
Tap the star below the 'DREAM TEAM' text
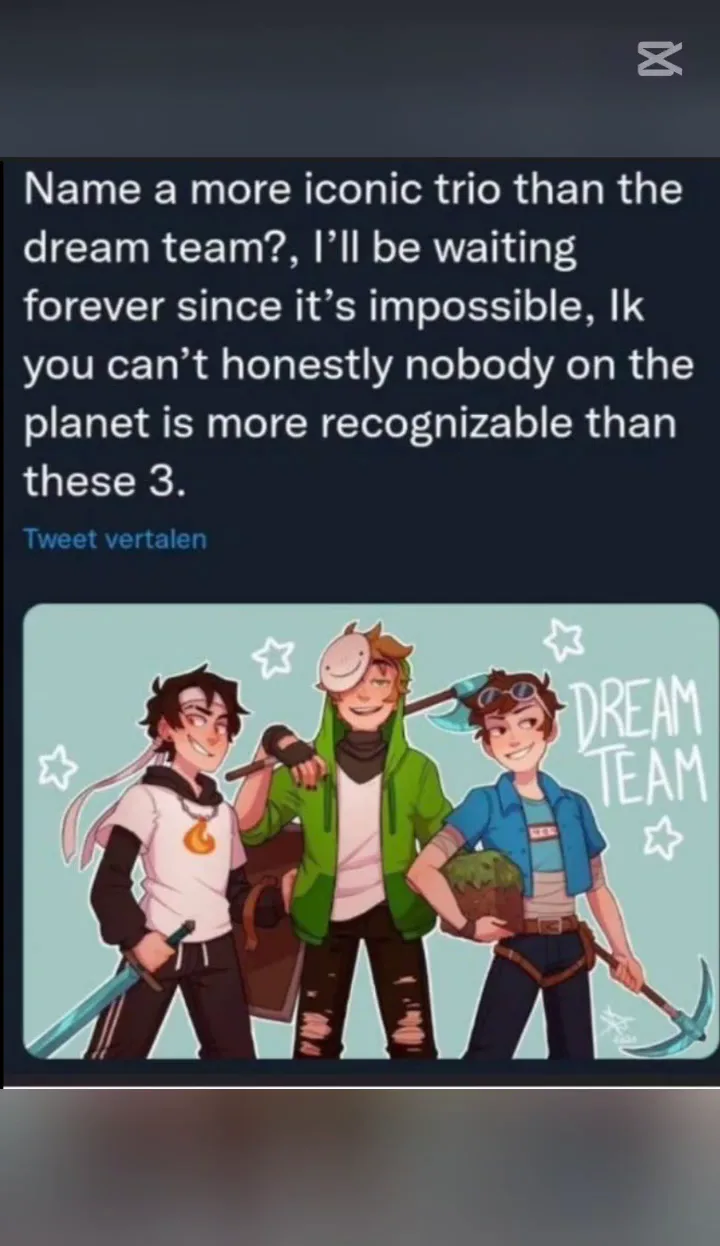(662, 838)
